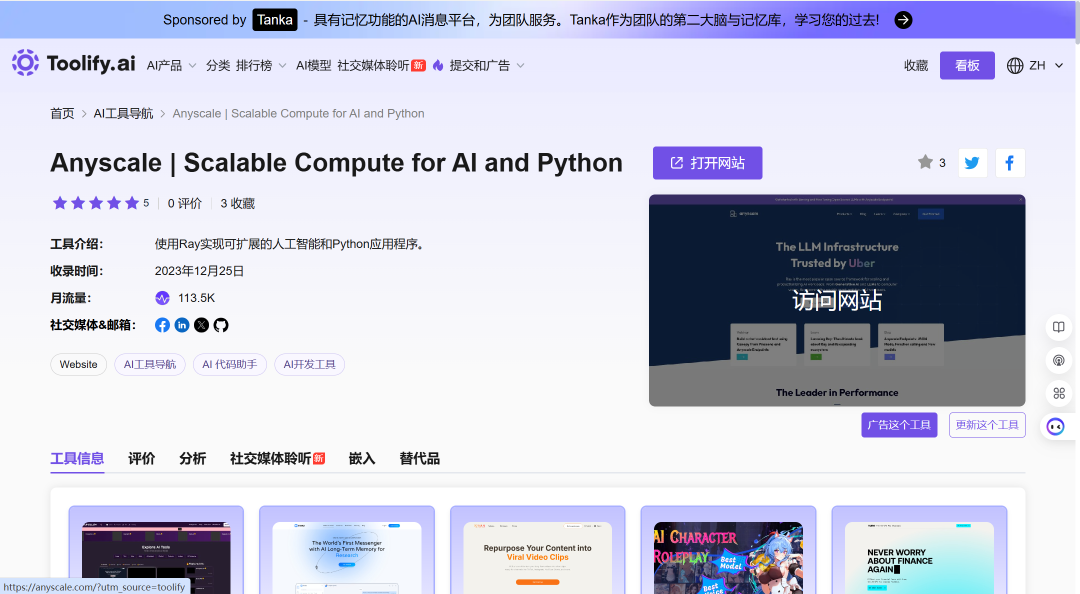1080x594 pixels.
Task: Switch to the 替代品 tab
Action: (419, 459)
